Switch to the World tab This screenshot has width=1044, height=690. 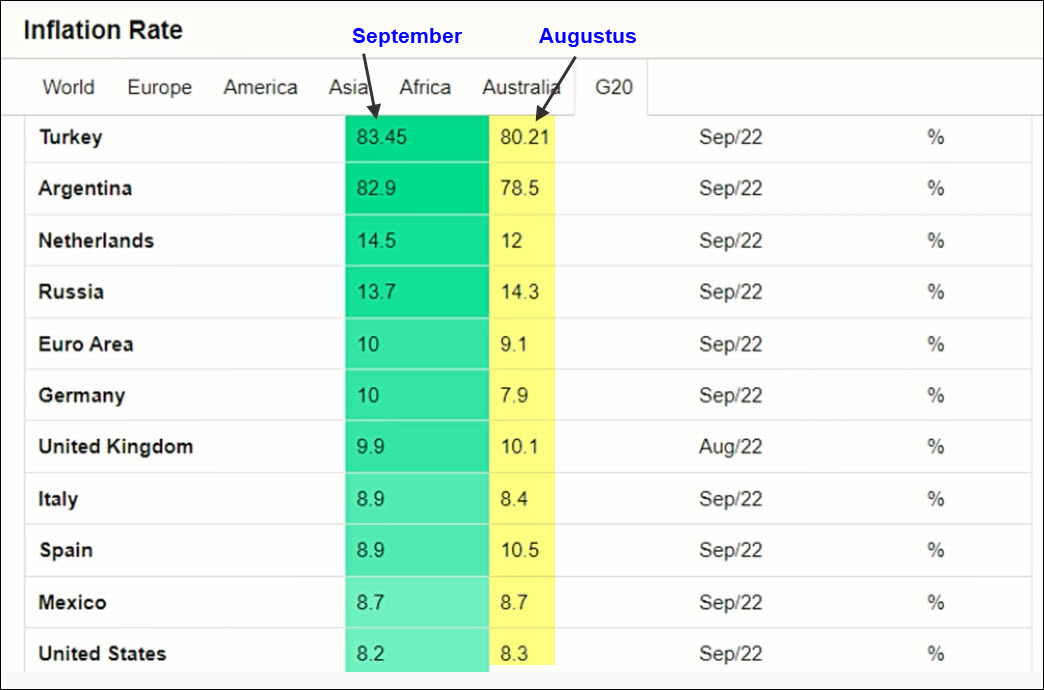69,87
